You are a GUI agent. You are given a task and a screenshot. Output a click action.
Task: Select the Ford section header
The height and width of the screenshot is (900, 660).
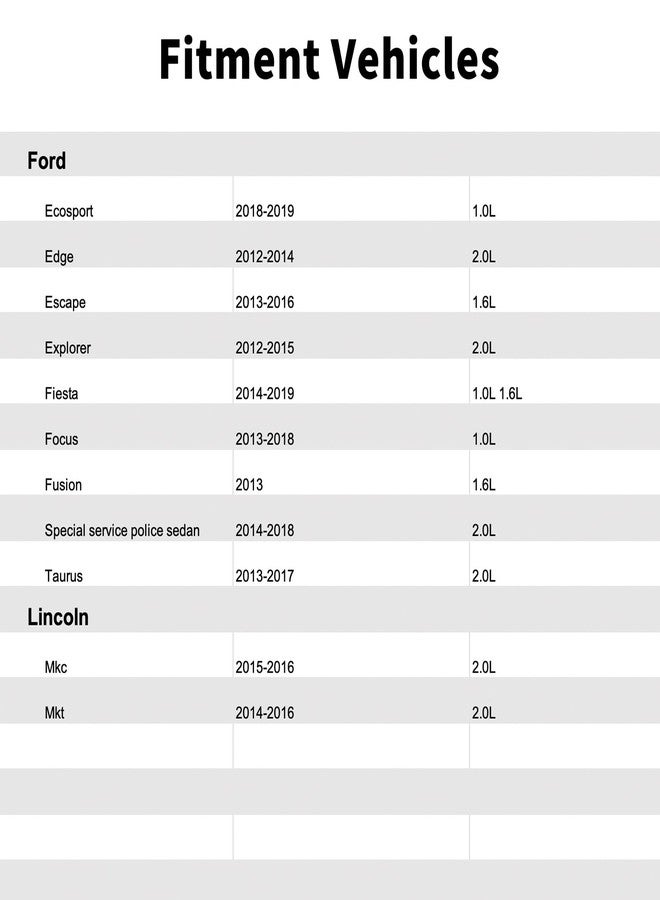[x=46, y=161]
